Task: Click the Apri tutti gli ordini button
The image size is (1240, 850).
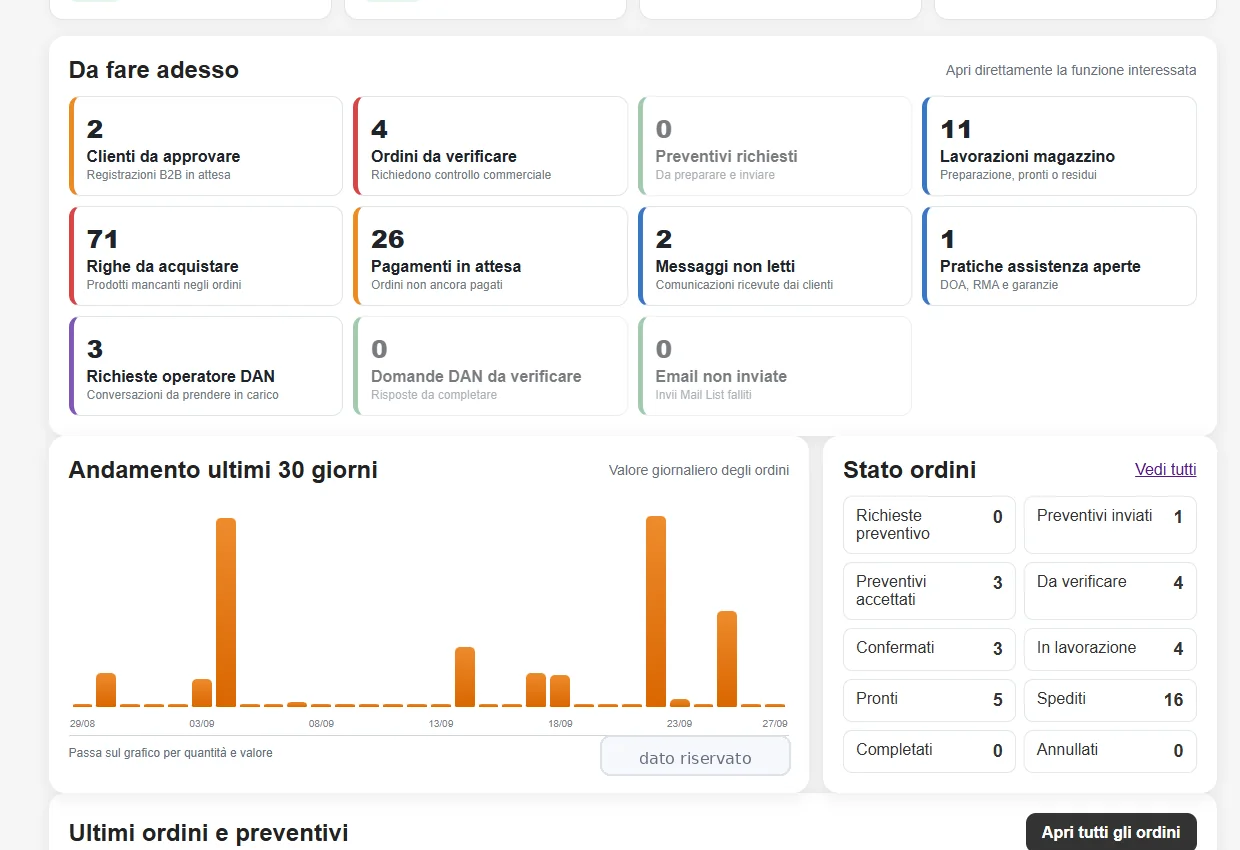Action: 1111,832
